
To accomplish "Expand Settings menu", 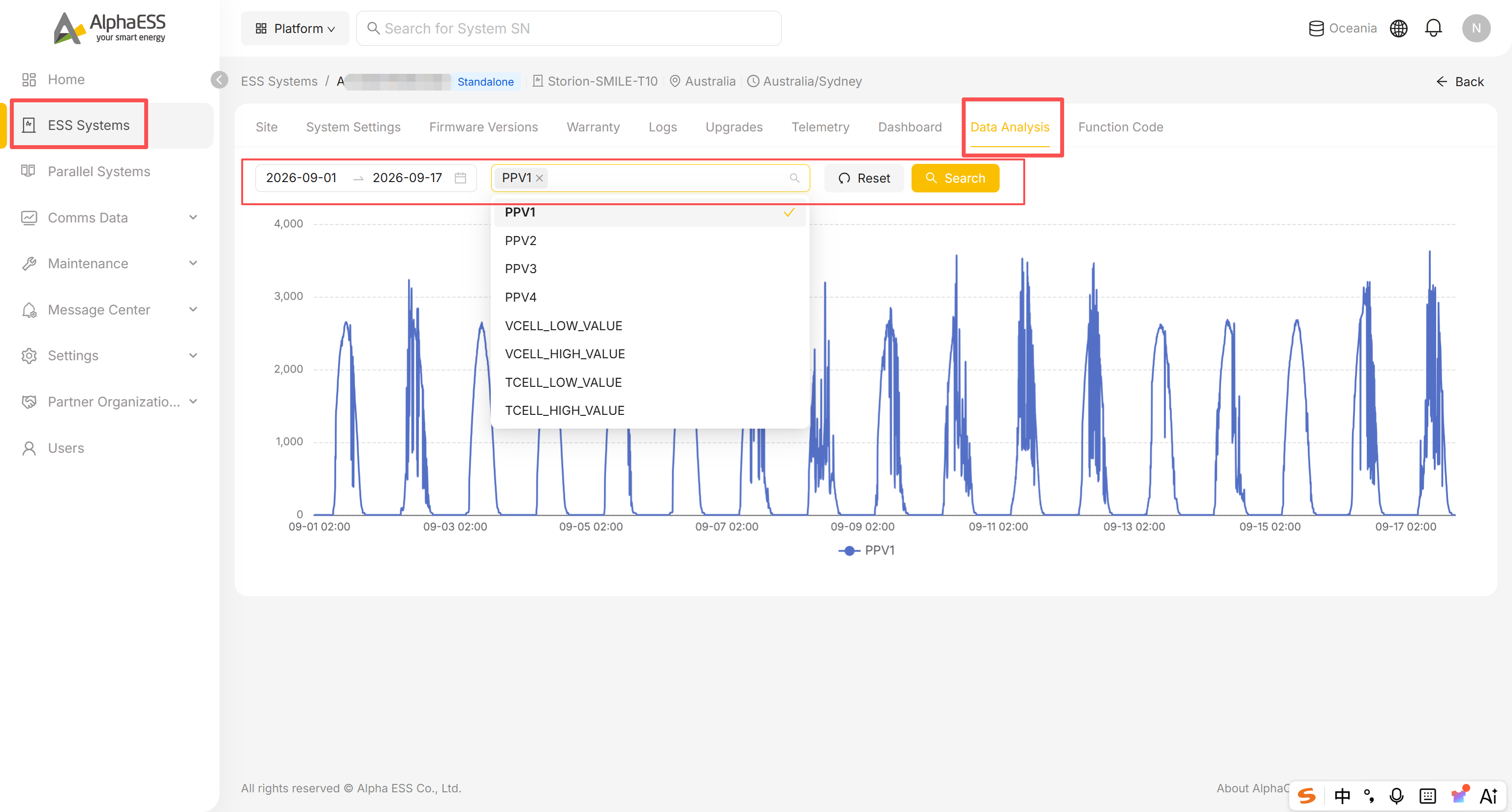I will tap(111, 355).
